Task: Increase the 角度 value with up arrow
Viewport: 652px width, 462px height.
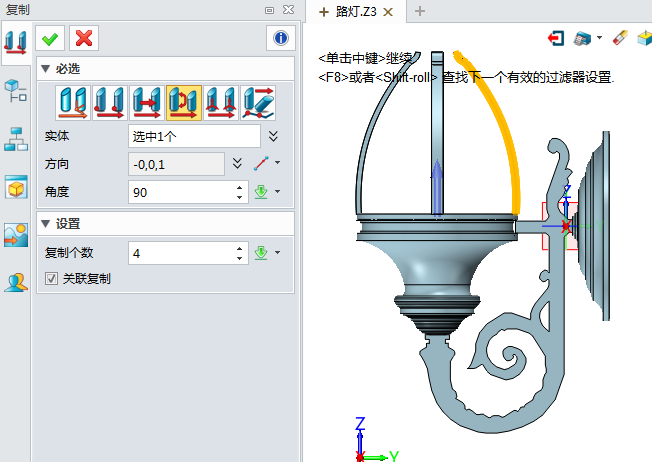Action: [x=240, y=188]
